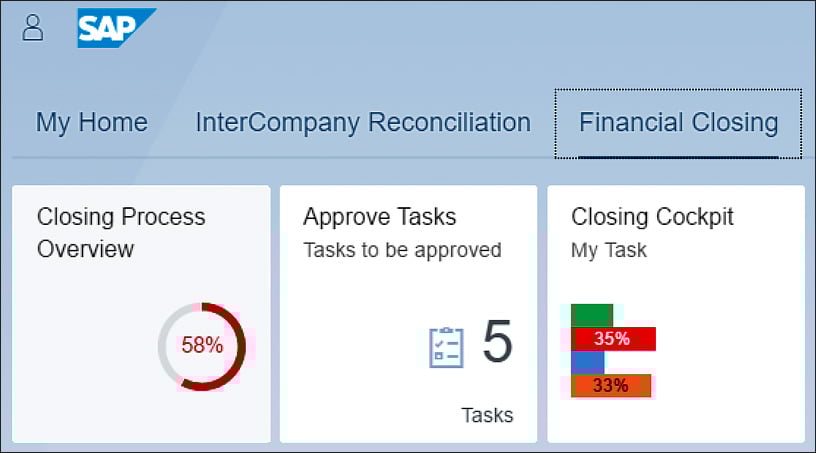Click the 33% percentage label

click(610, 386)
